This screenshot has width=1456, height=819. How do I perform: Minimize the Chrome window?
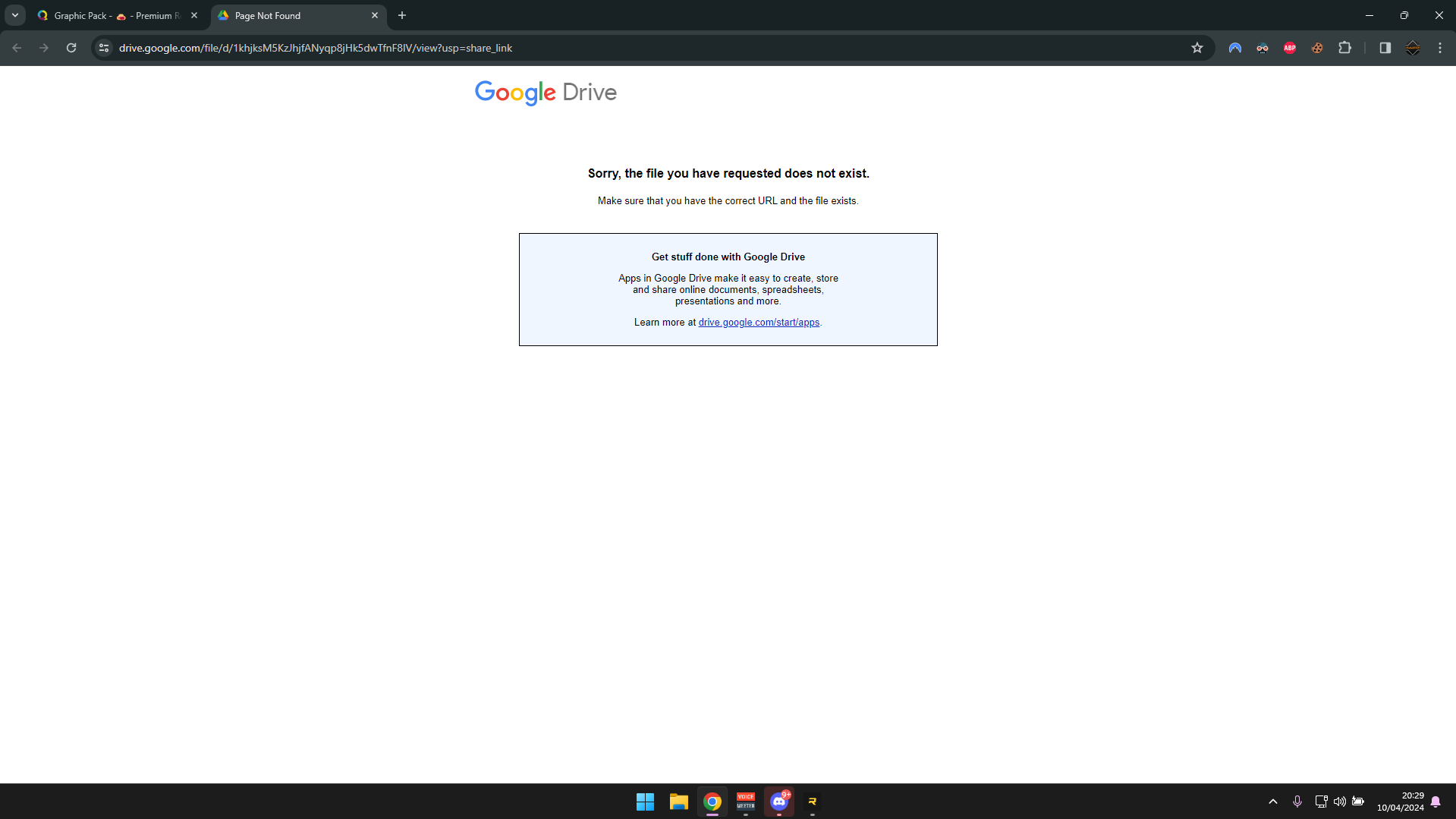pos(1370,15)
